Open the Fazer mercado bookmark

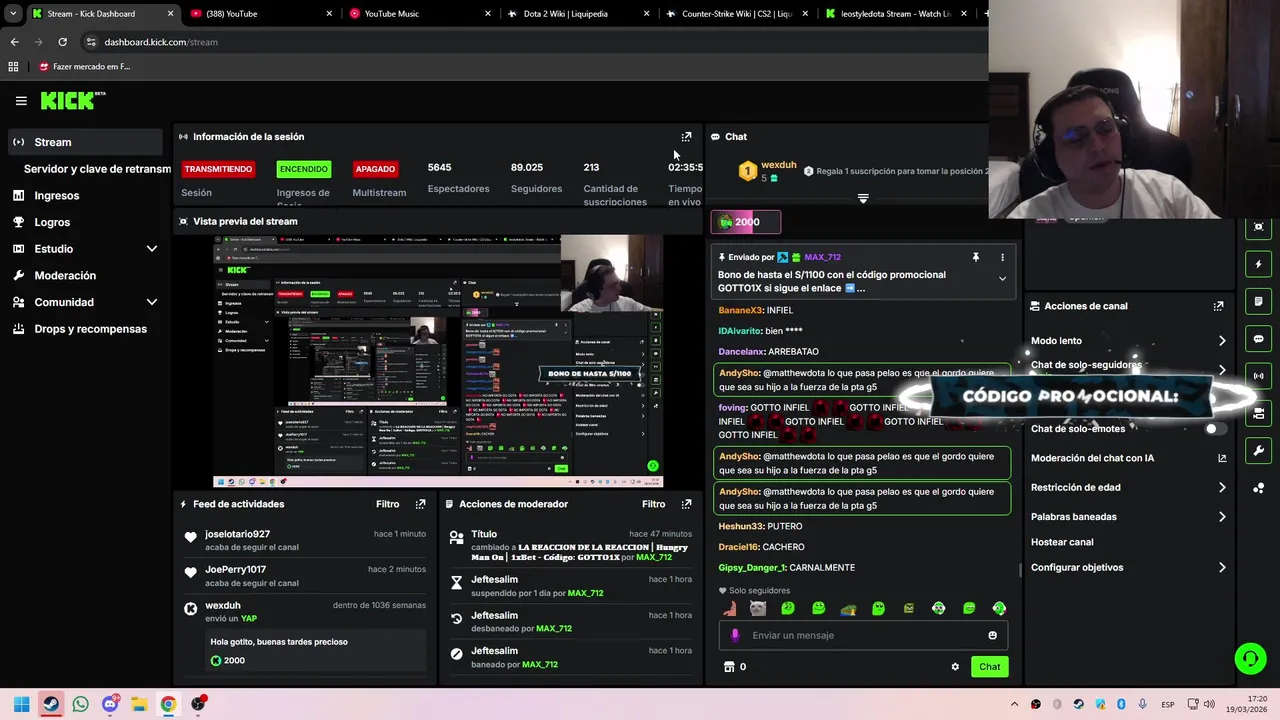[85, 67]
